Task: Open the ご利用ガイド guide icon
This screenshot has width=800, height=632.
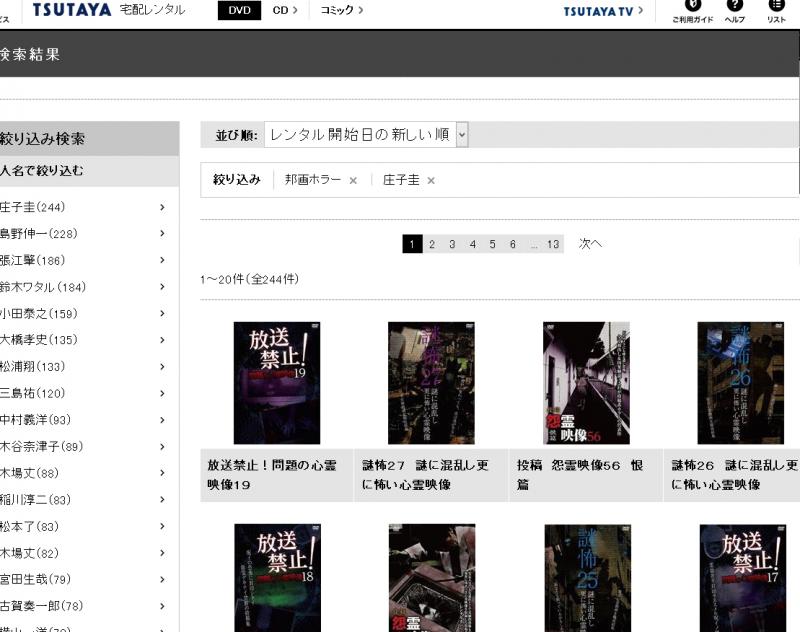Action: coord(692,11)
